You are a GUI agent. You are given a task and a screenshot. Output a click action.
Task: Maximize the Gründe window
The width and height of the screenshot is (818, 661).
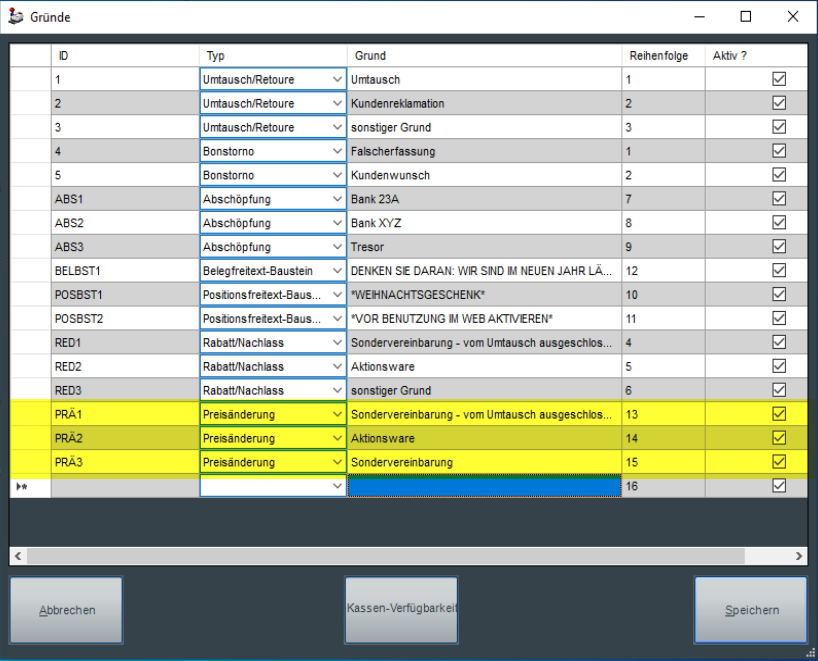(x=746, y=17)
